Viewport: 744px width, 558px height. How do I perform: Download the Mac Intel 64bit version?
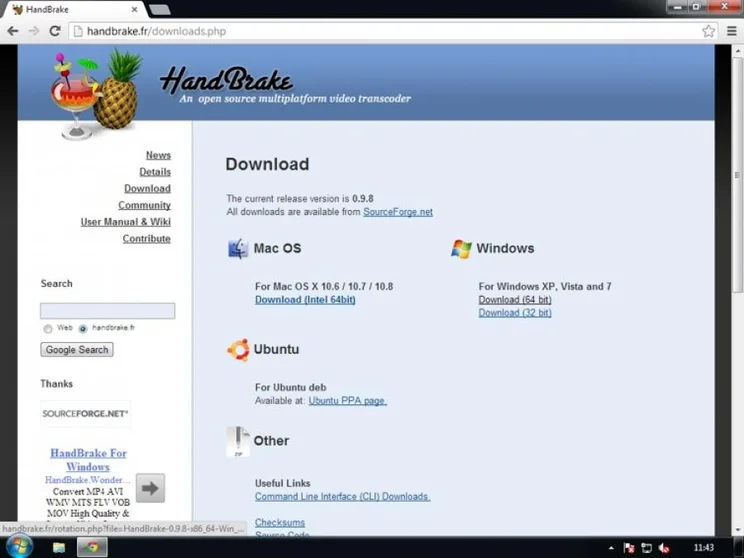tap(305, 300)
